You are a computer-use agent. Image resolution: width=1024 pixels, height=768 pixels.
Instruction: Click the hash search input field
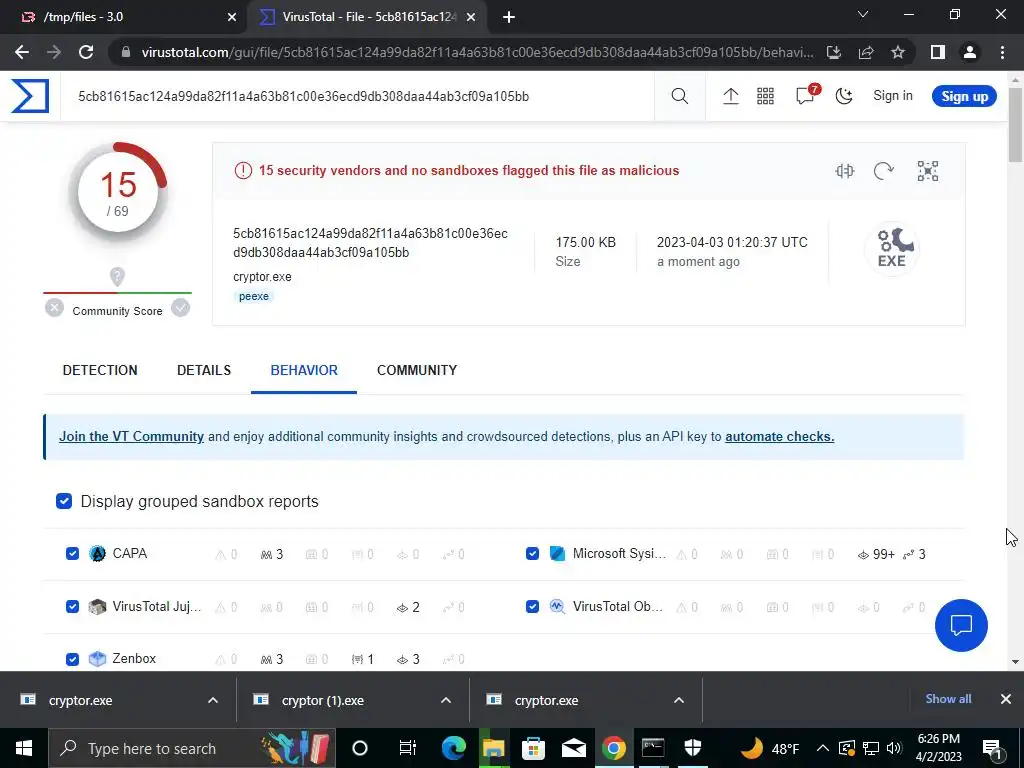pos(357,97)
